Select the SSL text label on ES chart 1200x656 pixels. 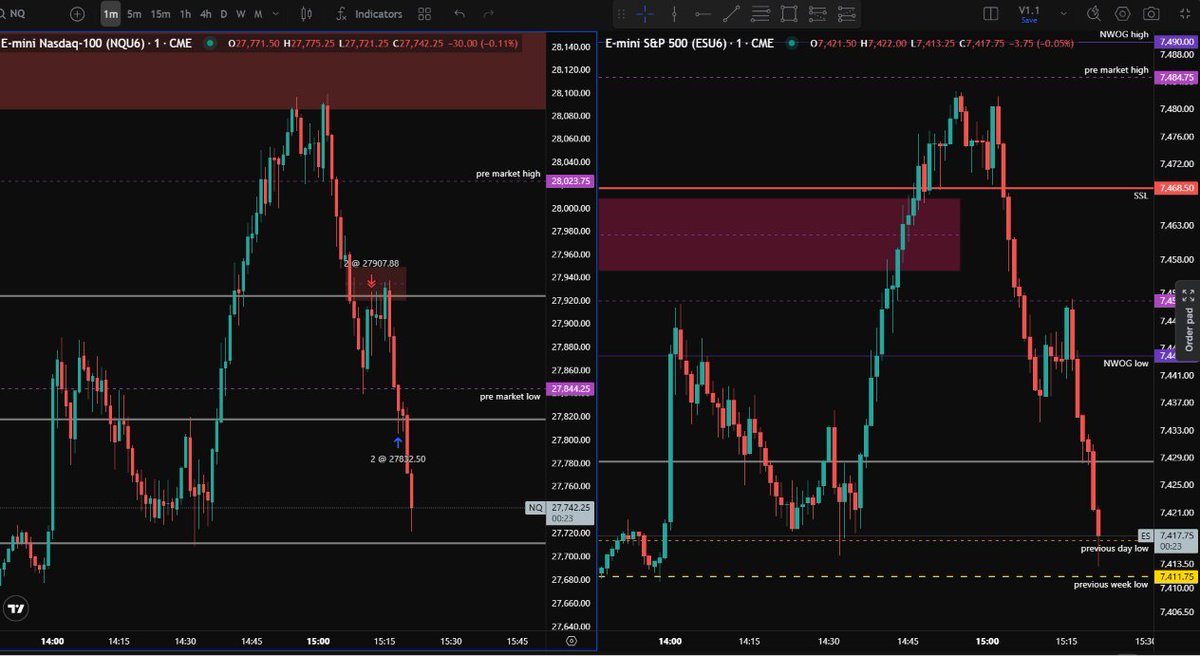point(1141,197)
